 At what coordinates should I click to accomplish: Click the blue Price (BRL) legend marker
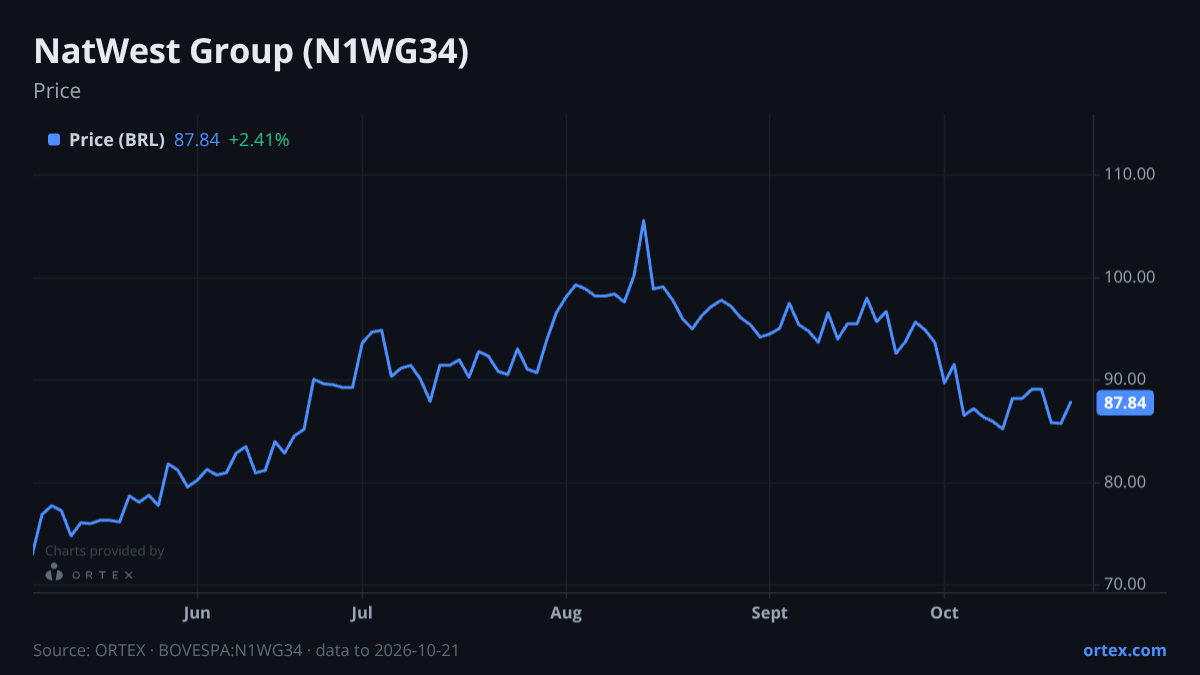pos(54,140)
